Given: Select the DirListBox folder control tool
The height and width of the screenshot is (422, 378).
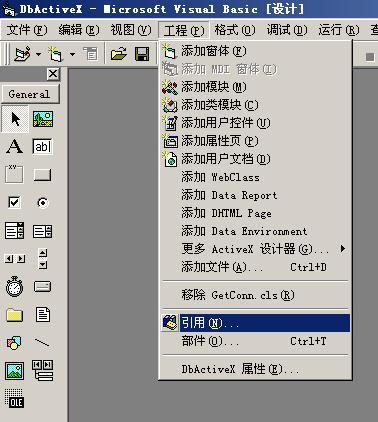Looking at the screenshot, I should (x=14, y=315).
